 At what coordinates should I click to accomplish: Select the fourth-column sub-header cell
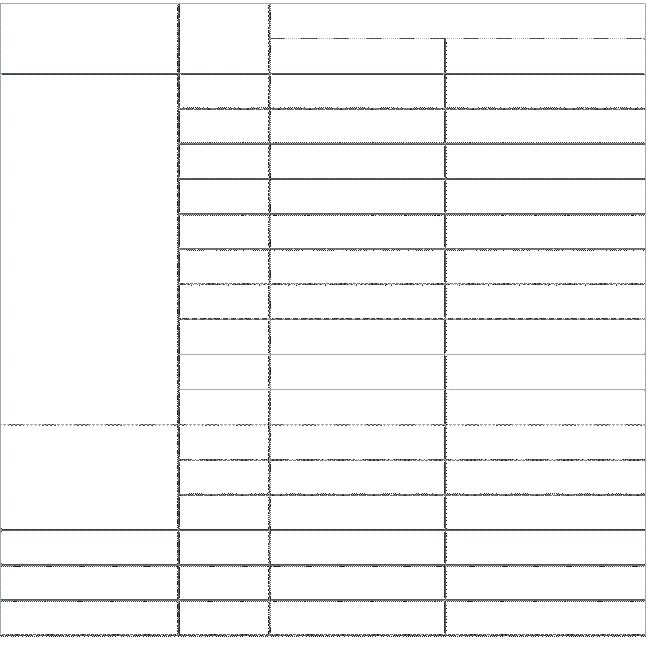[545, 56]
